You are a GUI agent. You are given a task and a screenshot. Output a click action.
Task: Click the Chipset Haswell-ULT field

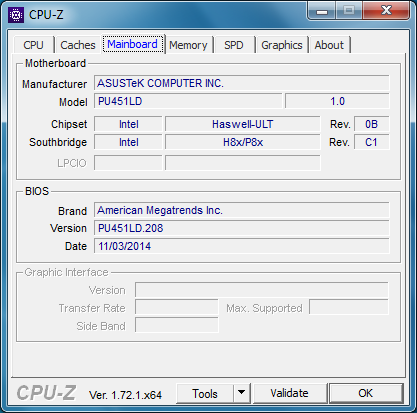pyautogui.click(x=243, y=124)
